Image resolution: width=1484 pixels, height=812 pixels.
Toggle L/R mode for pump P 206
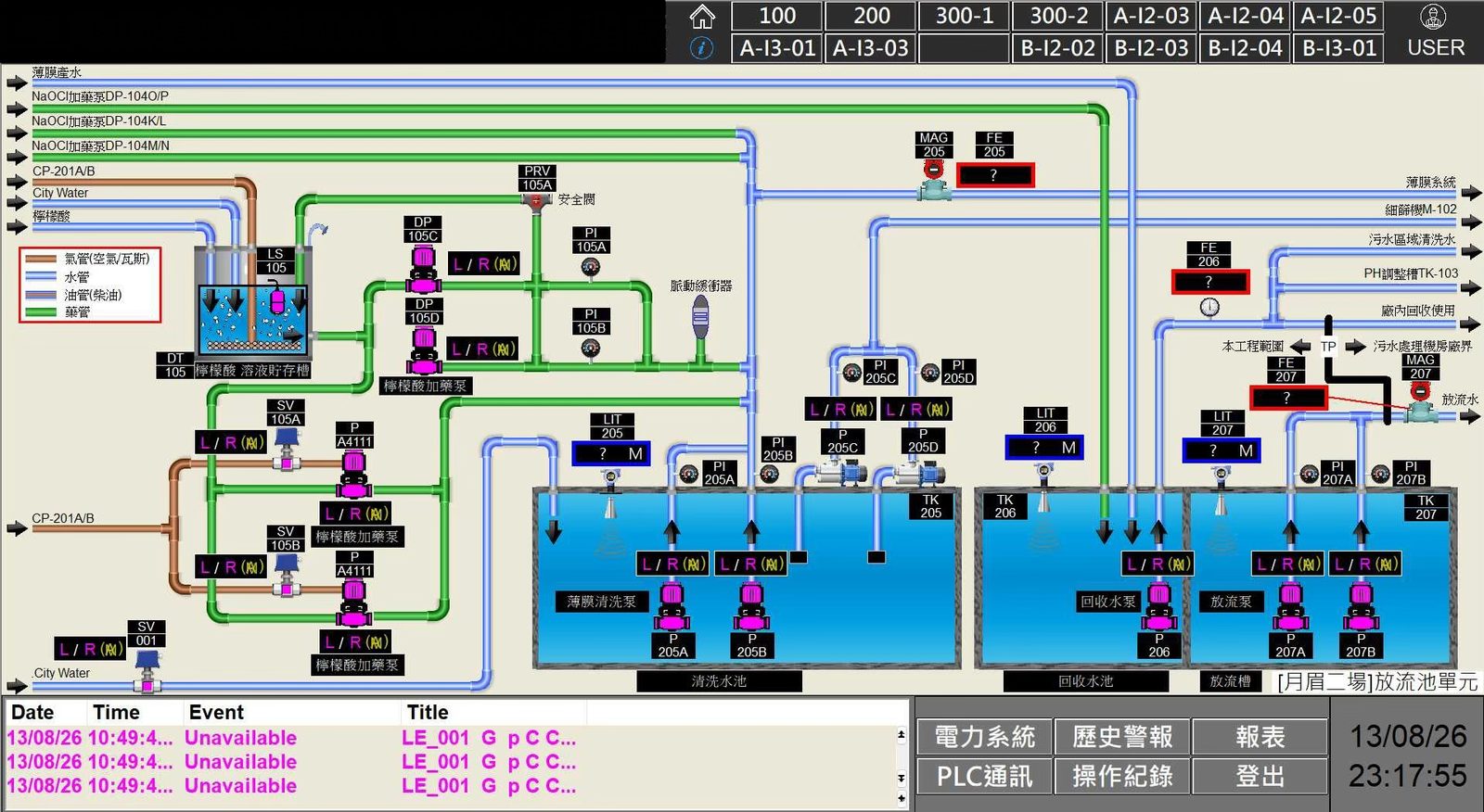[x=1158, y=564]
